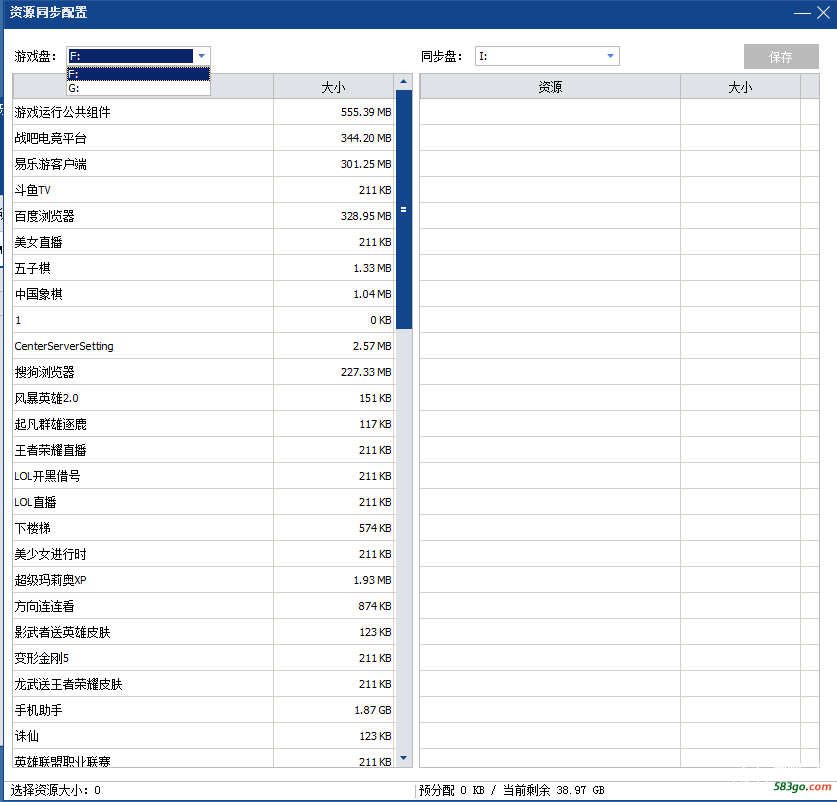Open the 游戏盘 drive dropdown arrow
The width and height of the screenshot is (837, 802).
(201, 56)
